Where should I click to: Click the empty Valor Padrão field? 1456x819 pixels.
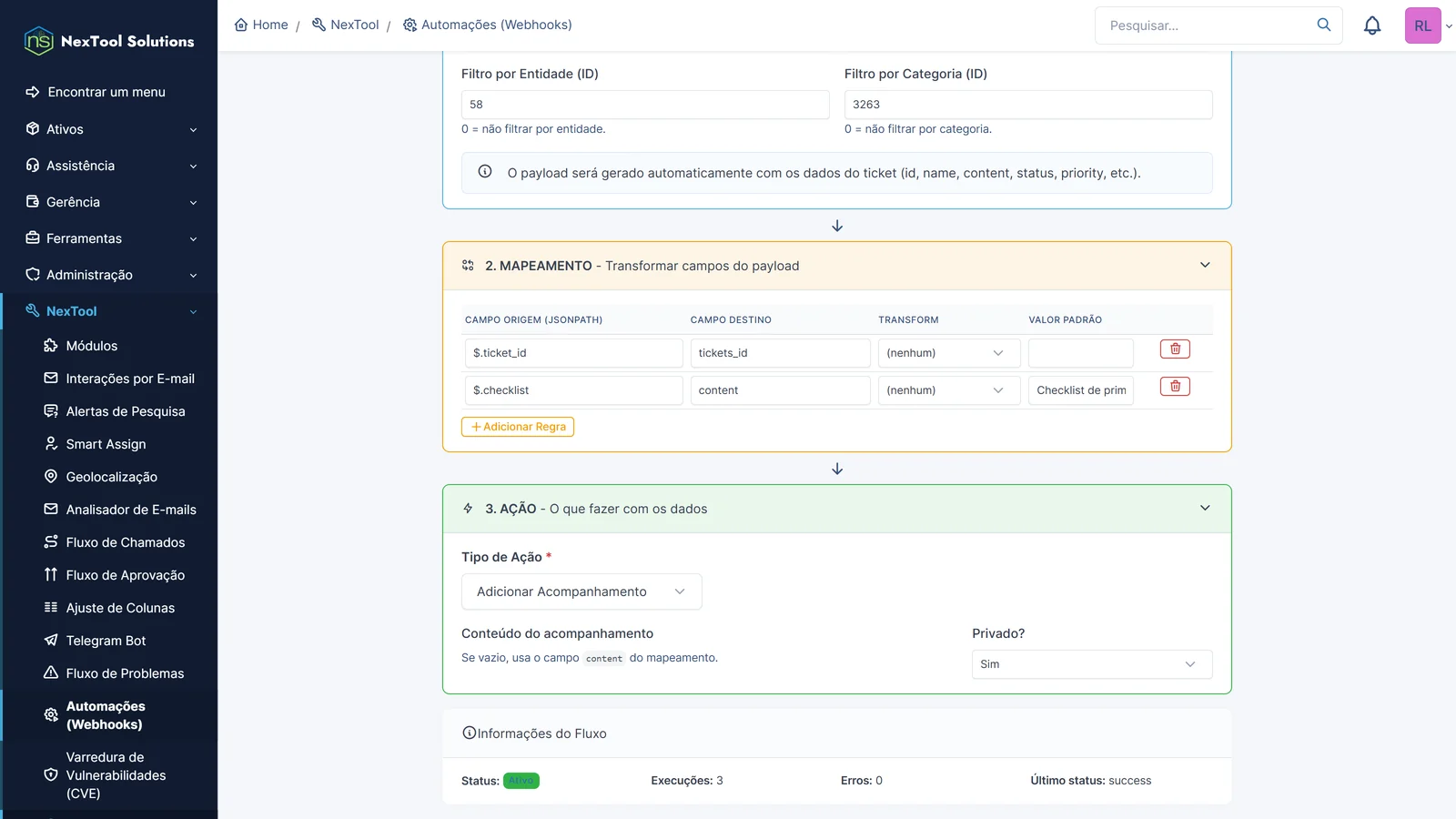pyautogui.click(x=1081, y=353)
